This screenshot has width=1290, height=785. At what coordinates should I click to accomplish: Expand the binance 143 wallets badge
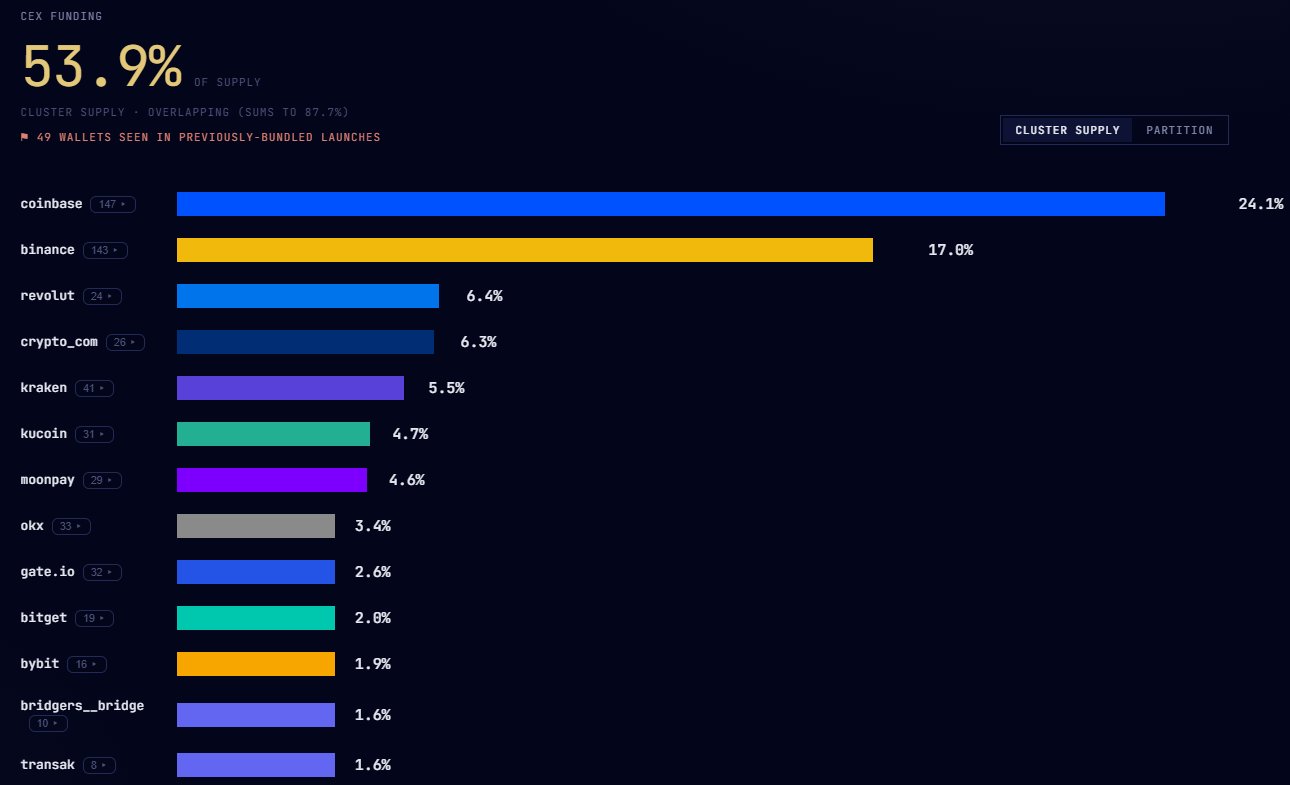coord(105,250)
